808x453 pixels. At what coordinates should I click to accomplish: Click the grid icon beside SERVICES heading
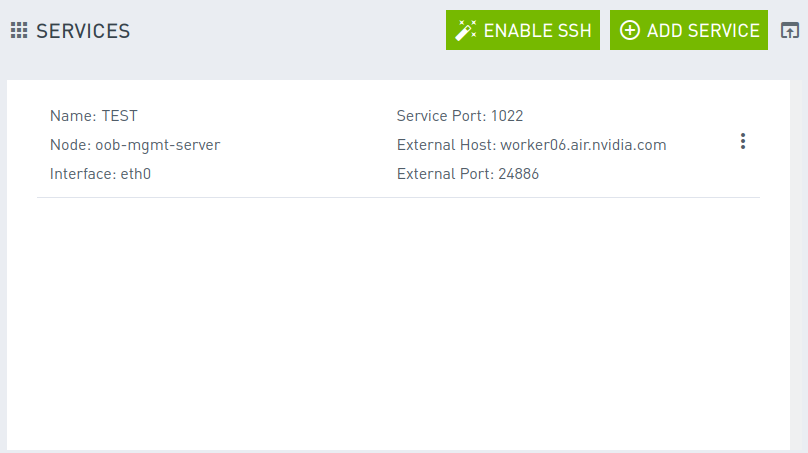tap(19, 31)
